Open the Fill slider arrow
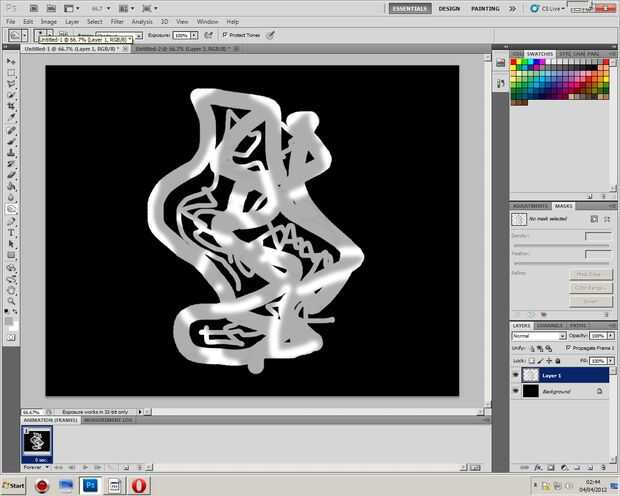 (x=611, y=361)
